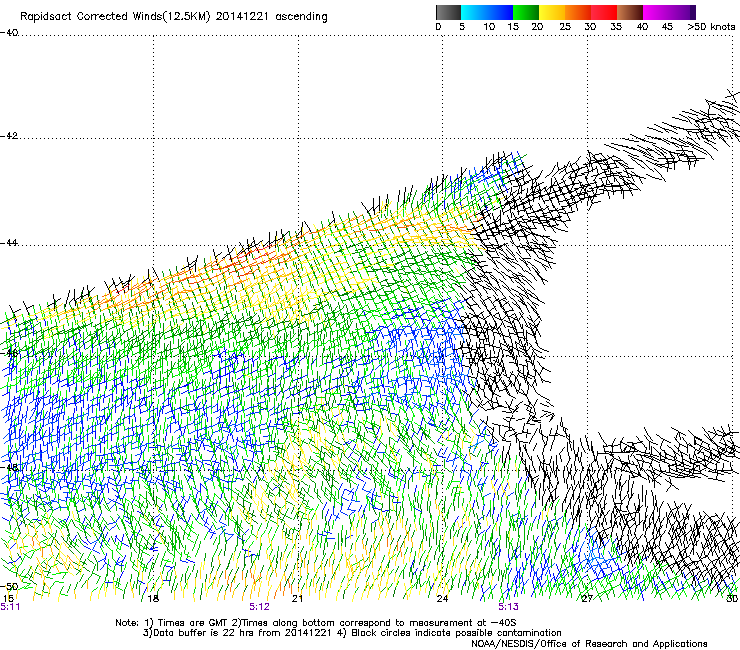Click the '18' longitude axis label
This screenshot has width=740, height=650.
click(153, 599)
